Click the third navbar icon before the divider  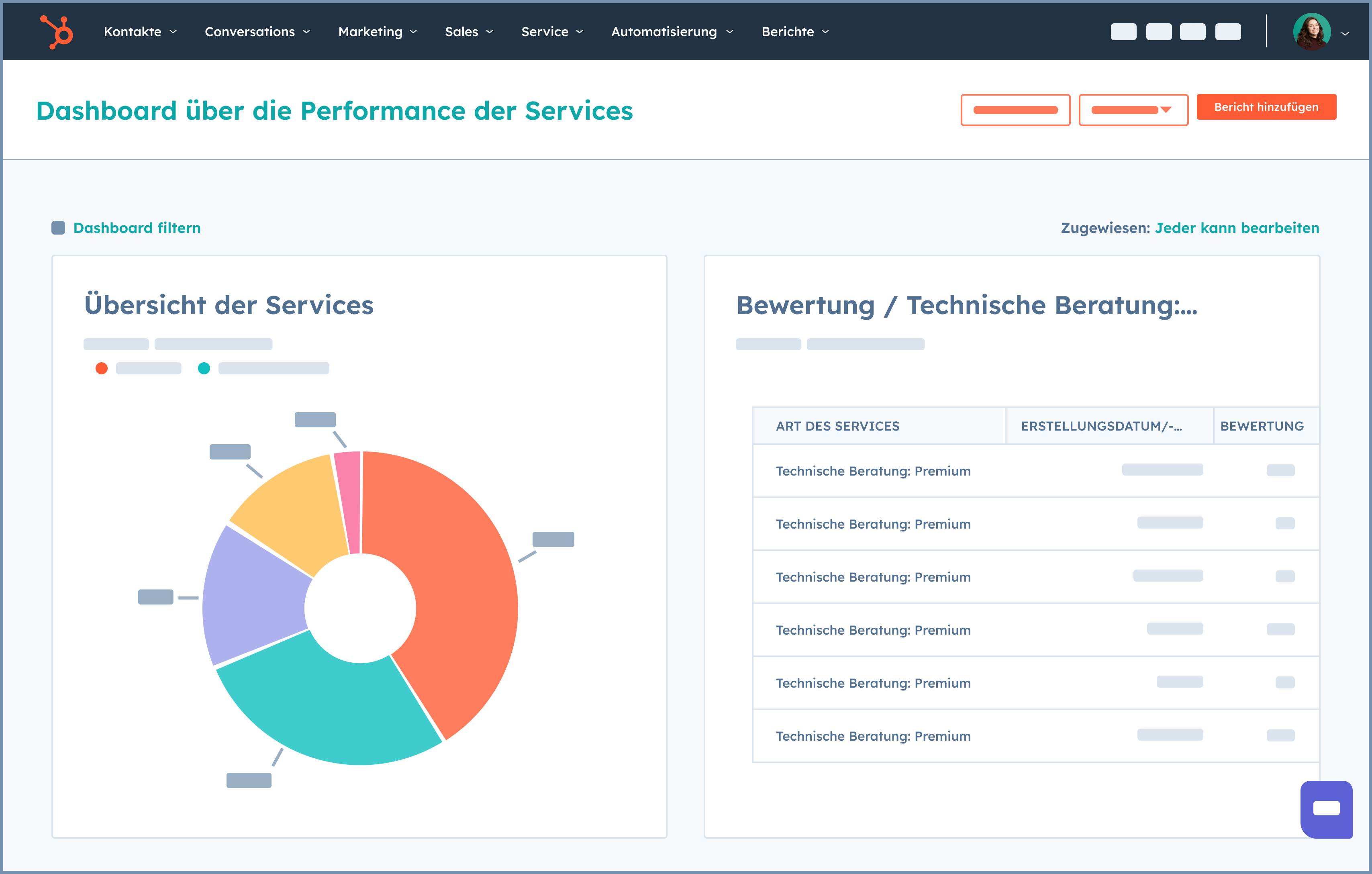pos(1194,32)
